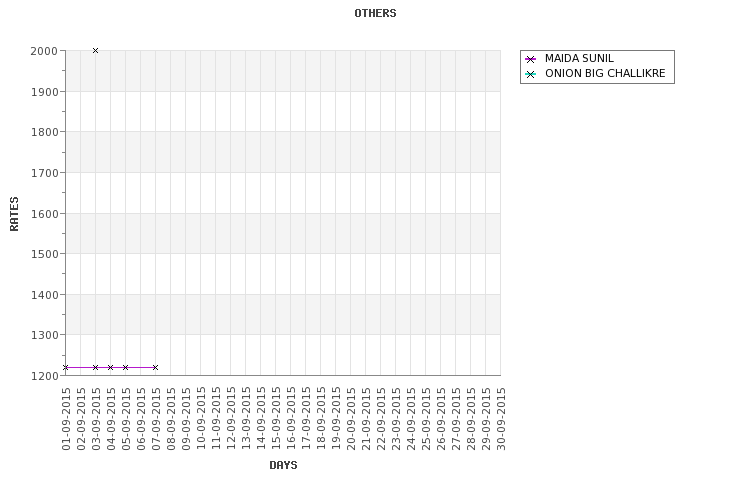Click the DAYS axis label
The width and height of the screenshot is (750, 500).
(x=283, y=465)
